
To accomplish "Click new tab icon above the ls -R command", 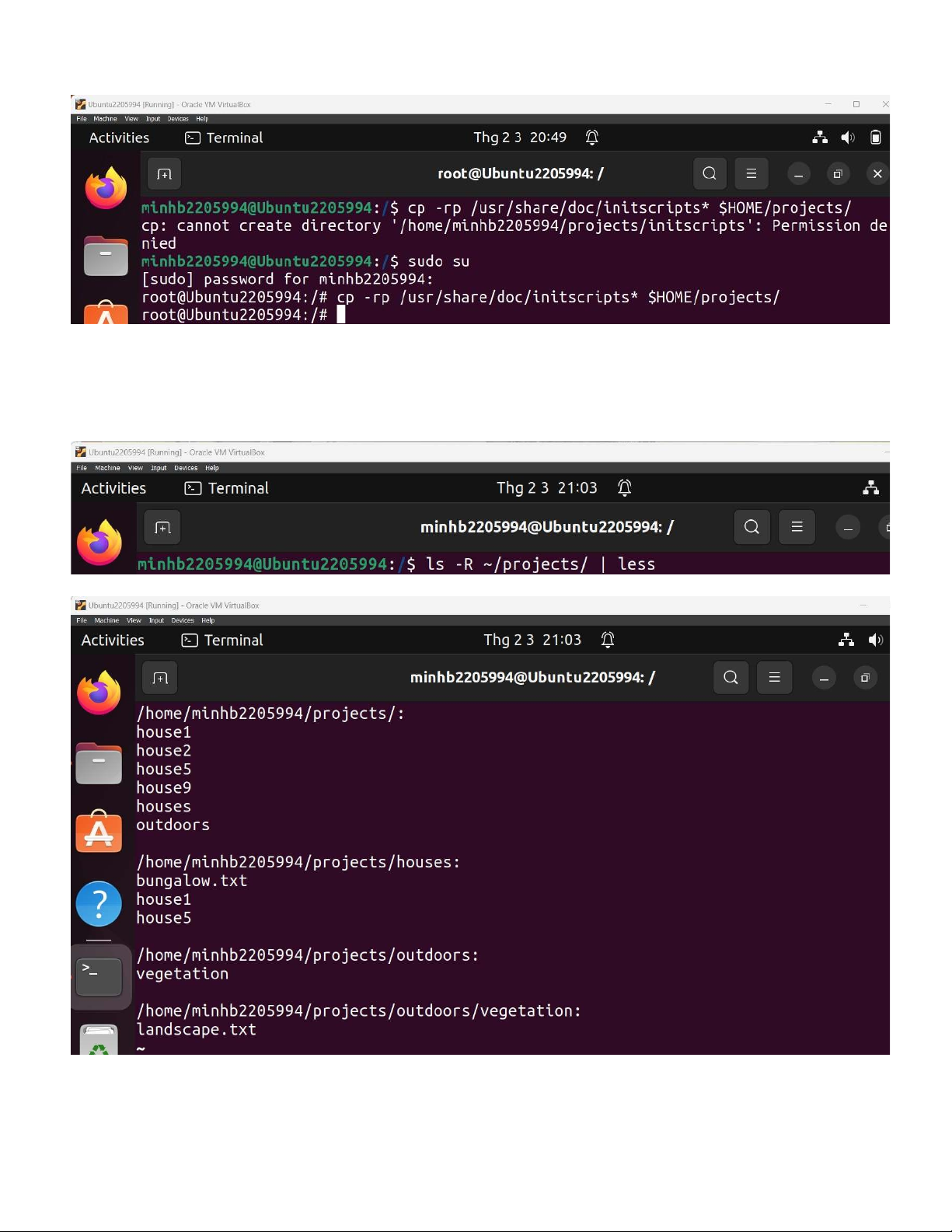I will (162, 528).
